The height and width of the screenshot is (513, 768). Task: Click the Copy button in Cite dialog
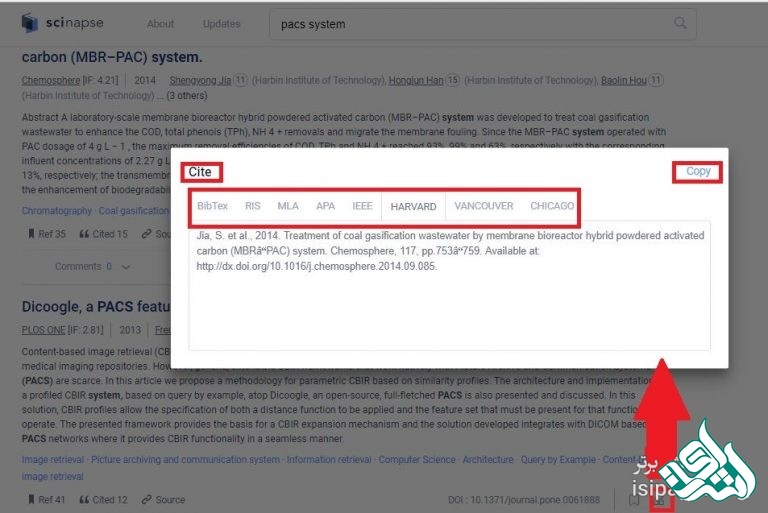coord(698,172)
